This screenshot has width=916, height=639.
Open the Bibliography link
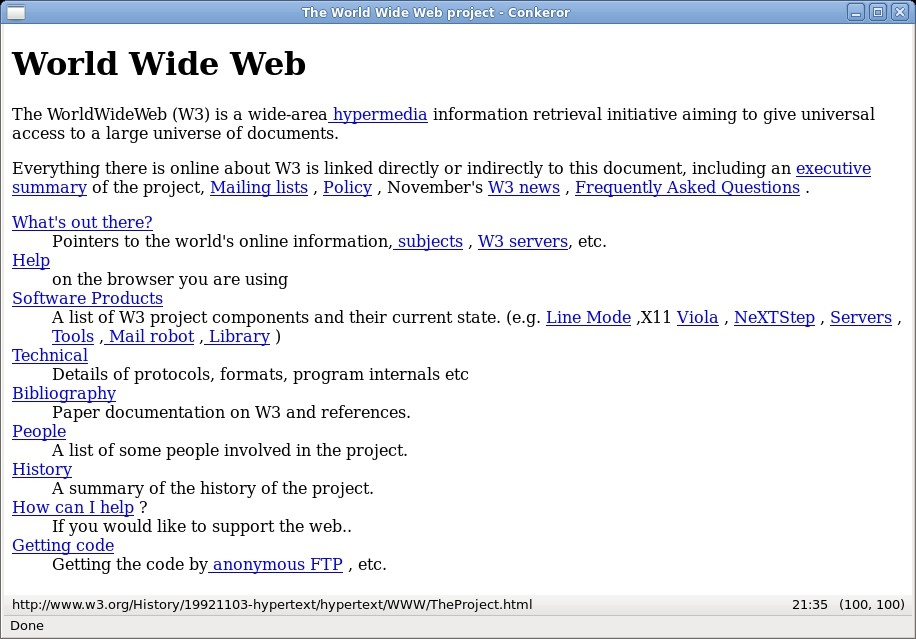tap(64, 394)
